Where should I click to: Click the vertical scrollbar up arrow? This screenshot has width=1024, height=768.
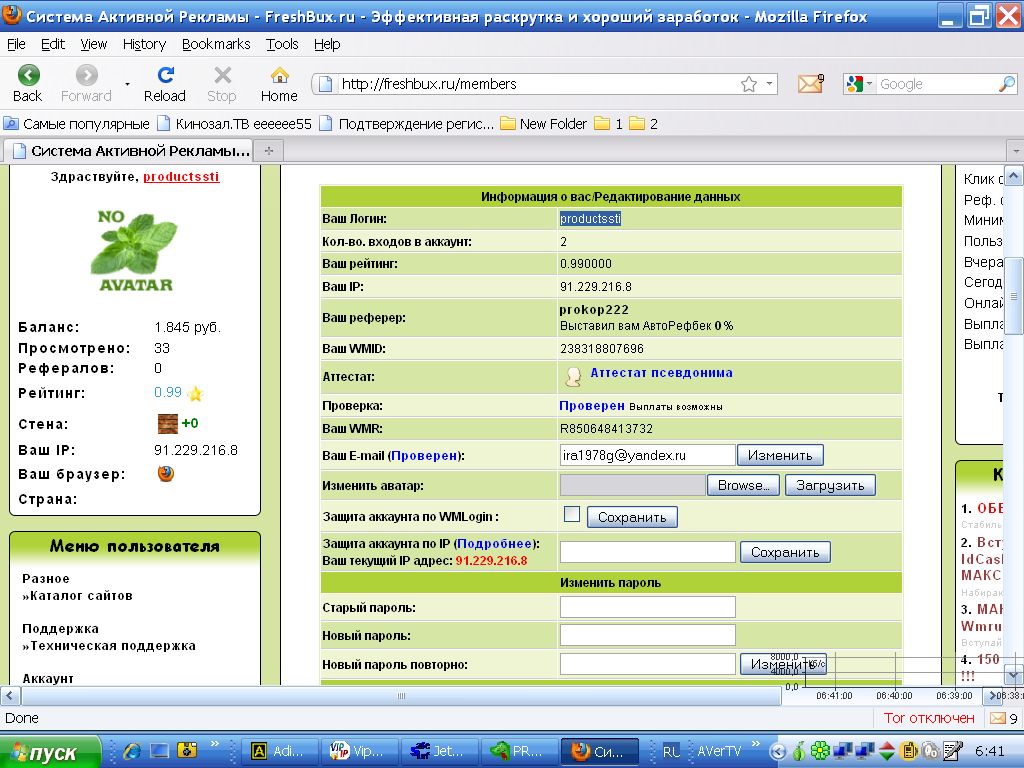tap(1013, 176)
